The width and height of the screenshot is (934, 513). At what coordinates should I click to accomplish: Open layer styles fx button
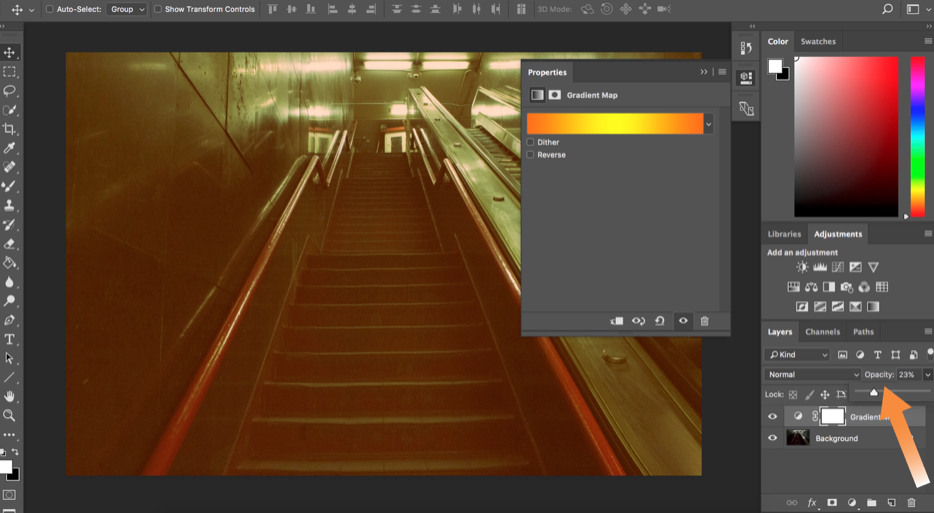[x=812, y=502]
